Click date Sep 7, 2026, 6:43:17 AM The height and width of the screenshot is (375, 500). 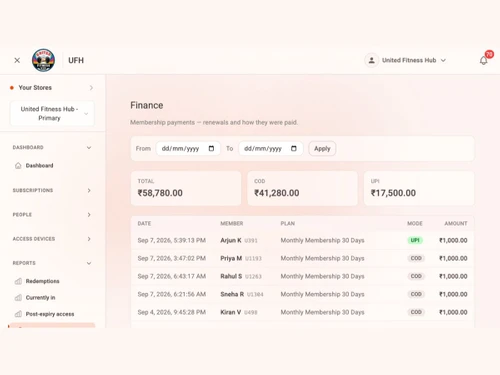[x=172, y=276]
